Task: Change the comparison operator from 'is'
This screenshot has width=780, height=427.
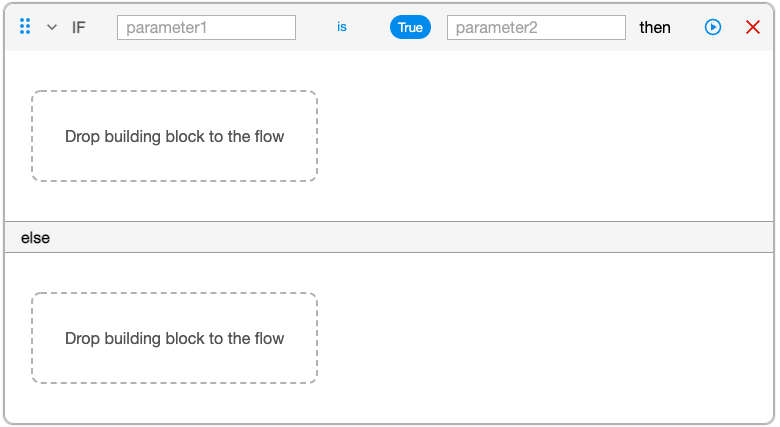Action: click(342, 27)
